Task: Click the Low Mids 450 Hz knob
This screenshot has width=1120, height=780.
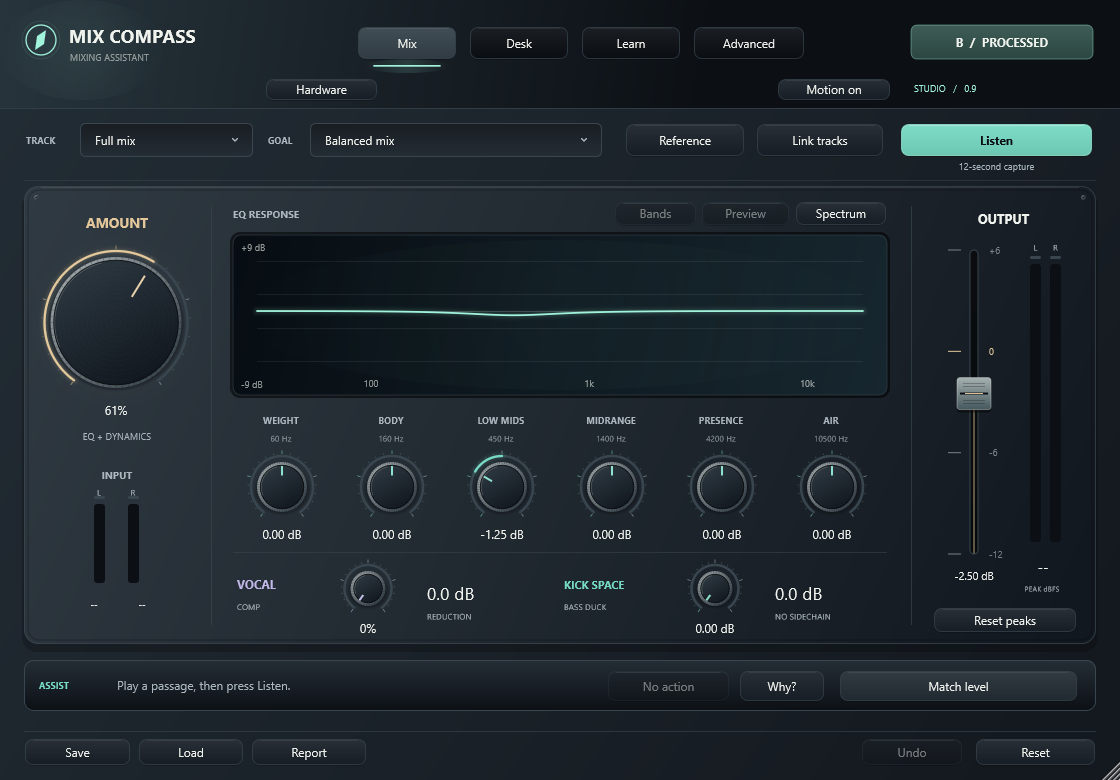Action: coord(501,487)
